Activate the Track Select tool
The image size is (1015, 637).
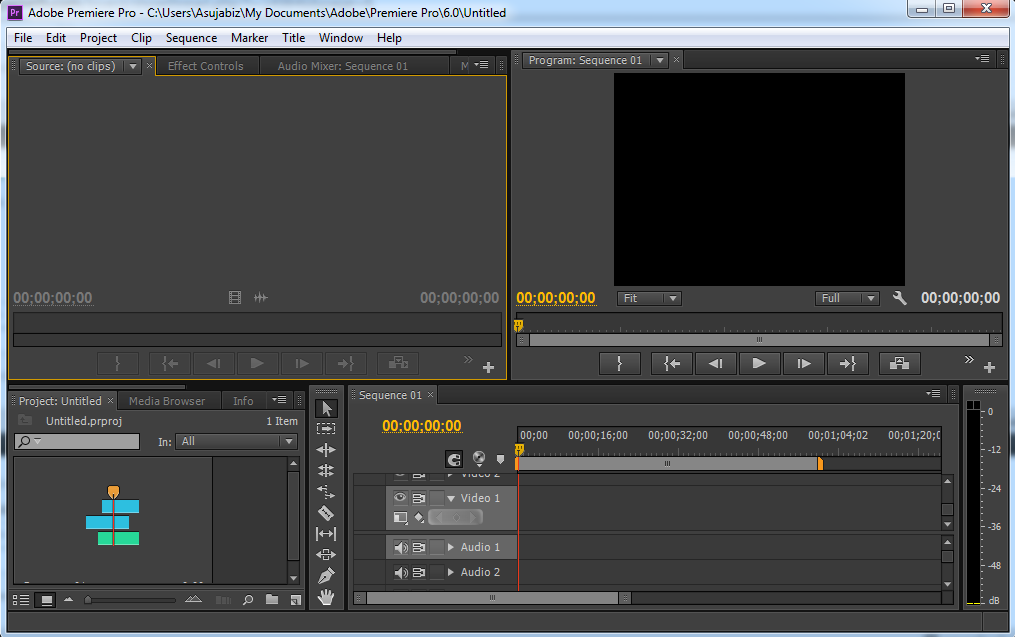pos(326,429)
